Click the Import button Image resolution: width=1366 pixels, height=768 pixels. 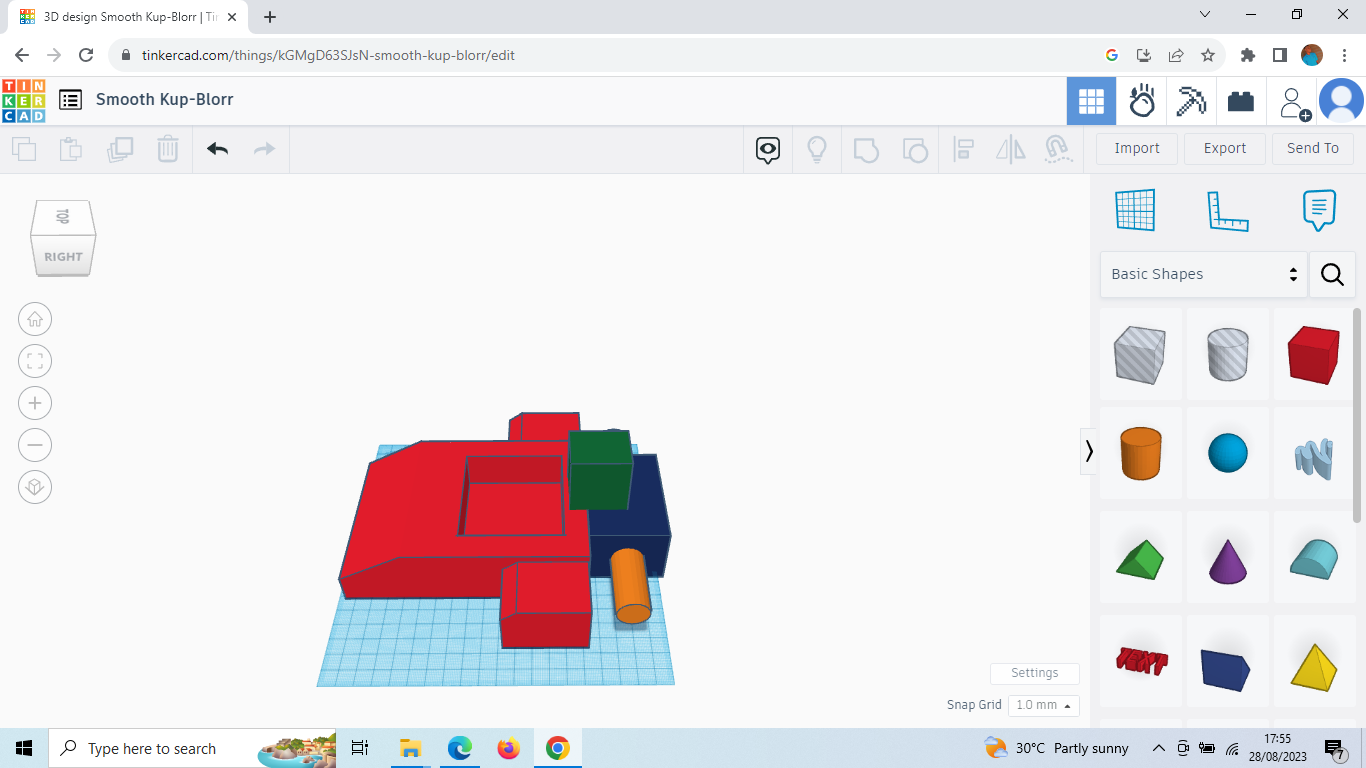[x=1136, y=148]
